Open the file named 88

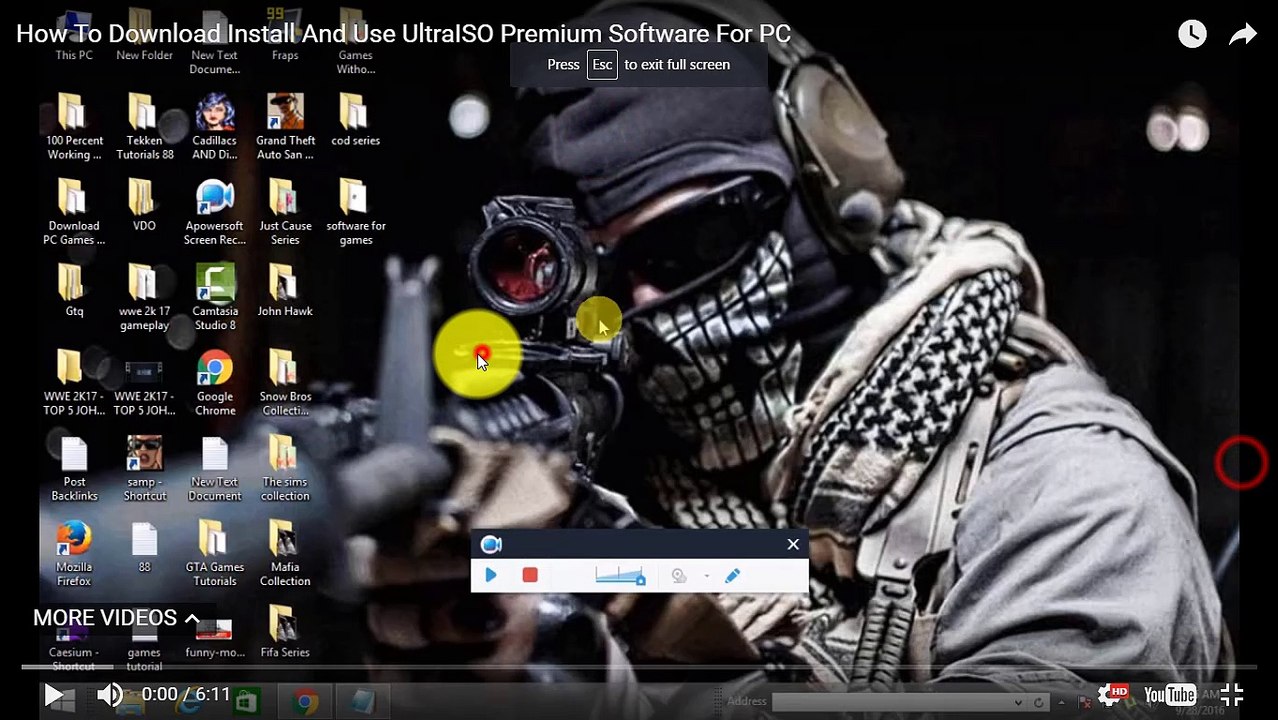(144, 546)
